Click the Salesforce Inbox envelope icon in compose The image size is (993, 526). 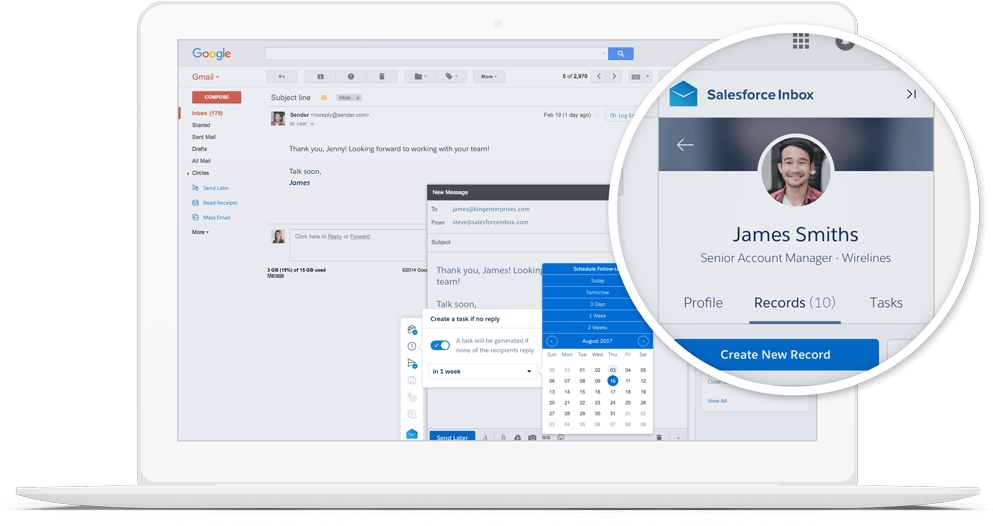[x=412, y=434]
